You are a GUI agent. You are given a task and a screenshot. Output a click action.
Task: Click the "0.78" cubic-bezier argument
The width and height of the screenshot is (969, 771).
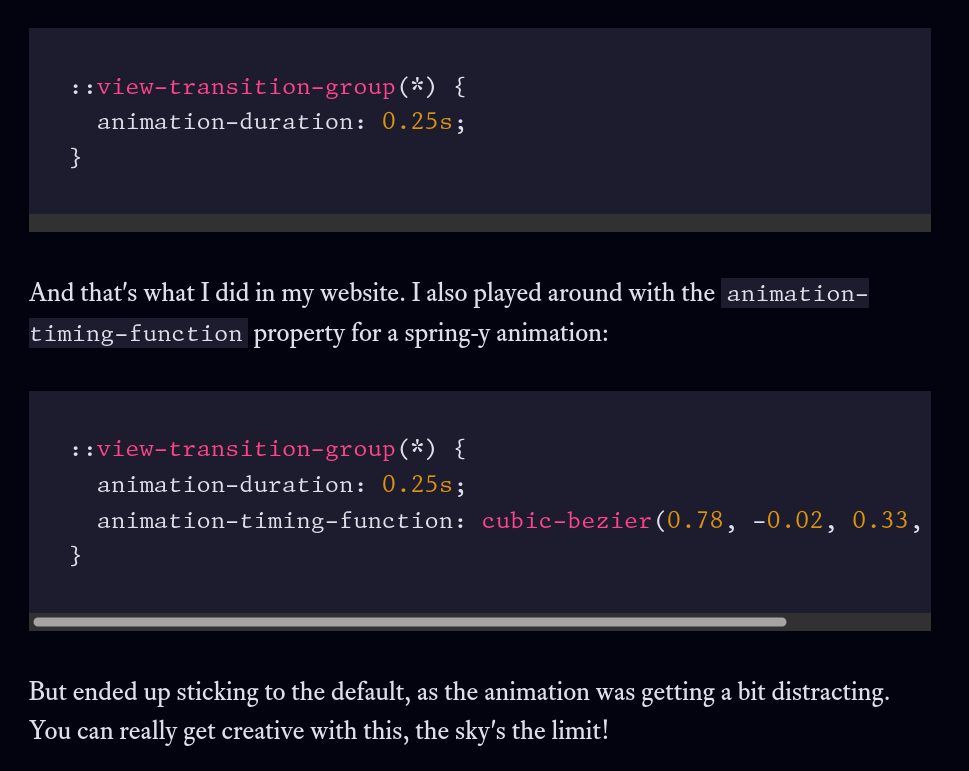(695, 521)
